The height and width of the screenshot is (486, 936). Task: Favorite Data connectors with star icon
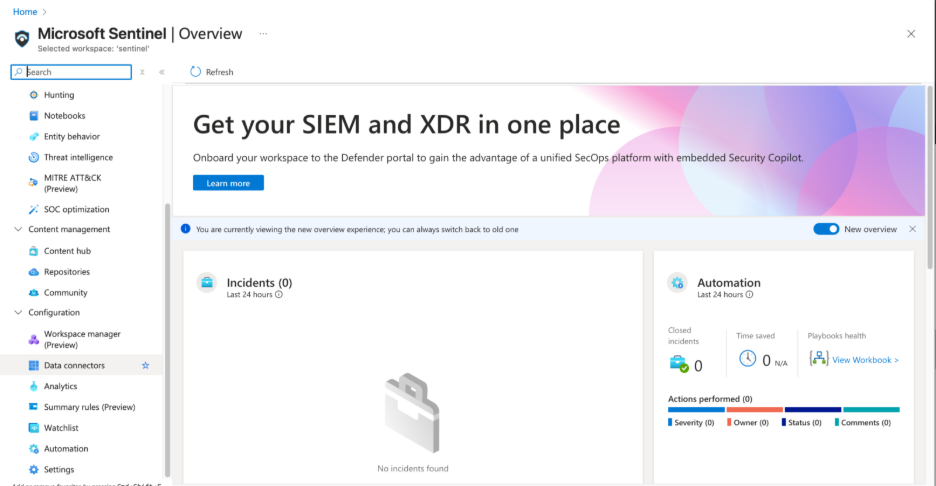pyautogui.click(x=145, y=366)
